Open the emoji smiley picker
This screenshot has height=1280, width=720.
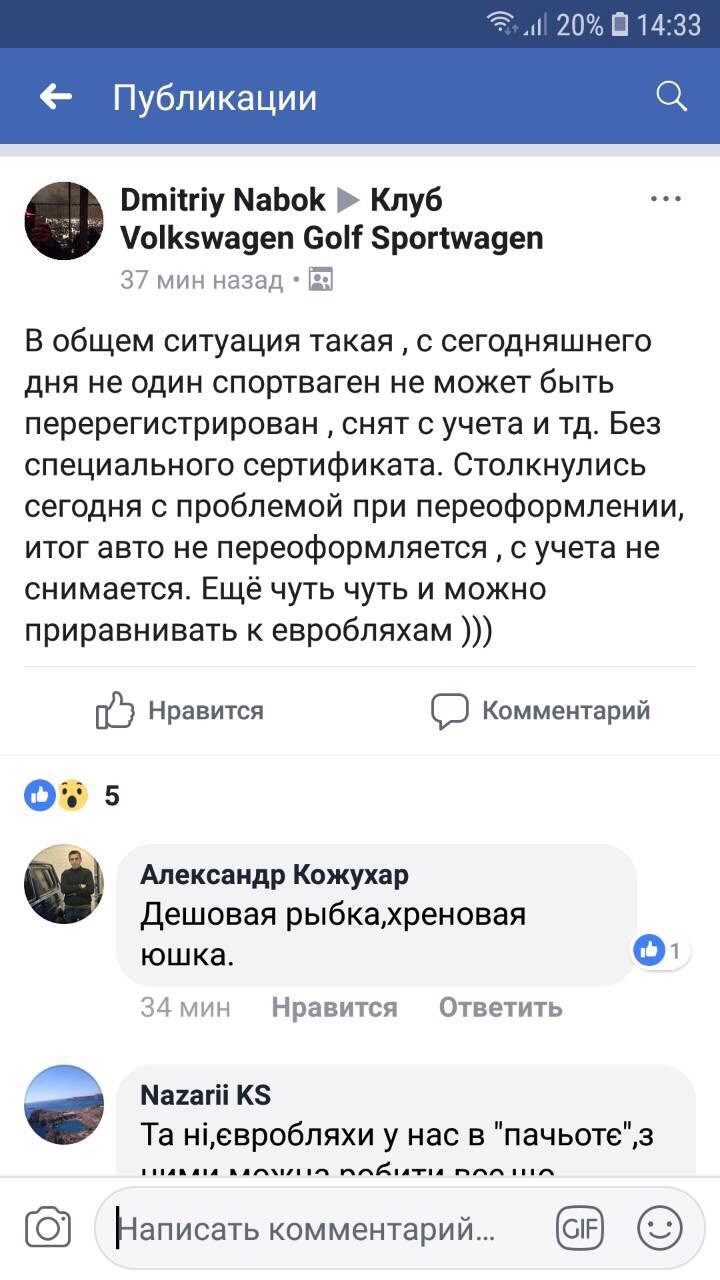pyautogui.click(x=660, y=1228)
